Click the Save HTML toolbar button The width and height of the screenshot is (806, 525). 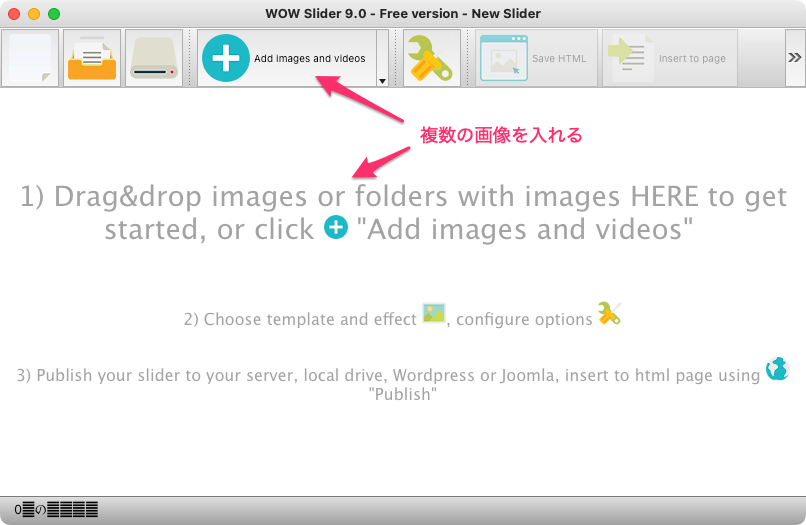[536, 58]
